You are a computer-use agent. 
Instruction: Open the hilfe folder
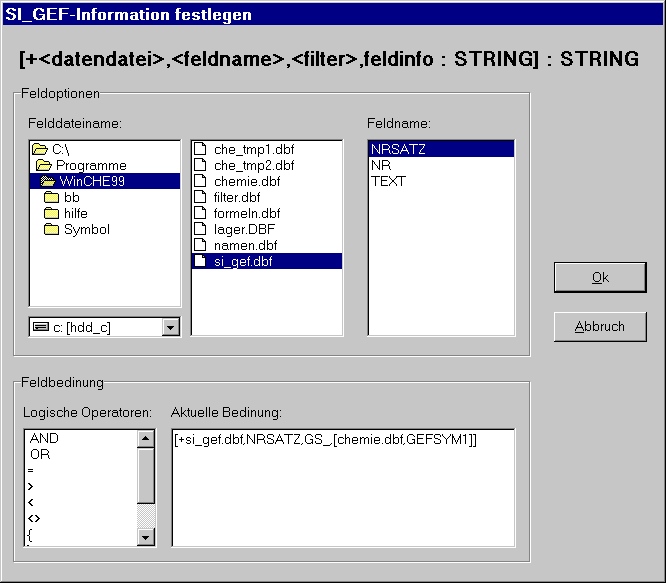75,214
